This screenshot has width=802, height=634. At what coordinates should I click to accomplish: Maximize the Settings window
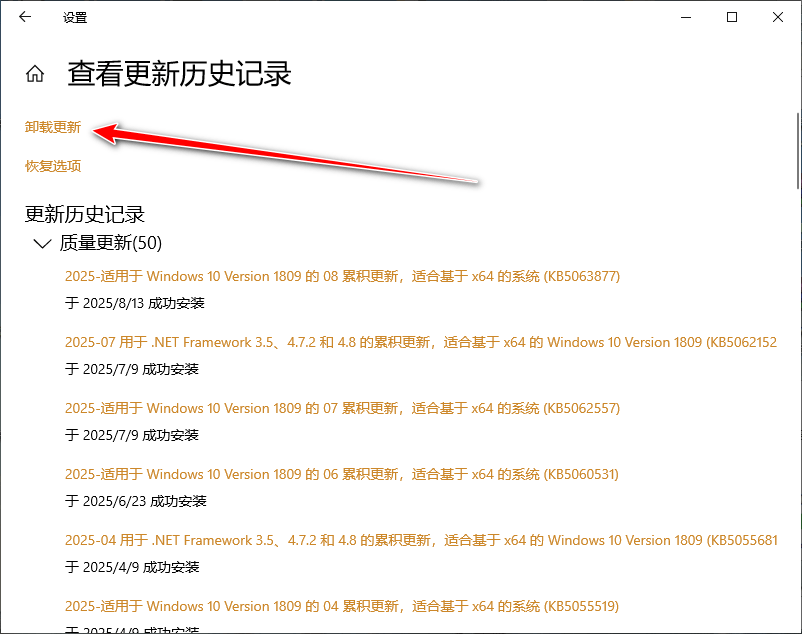point(732,17)
